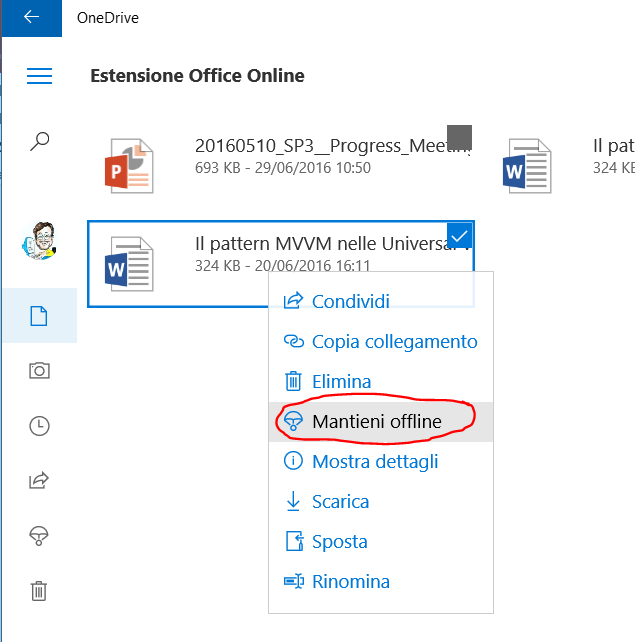Click Elimina in the context menu
Viewport: 635px width, 642px height.
point(341,381)
